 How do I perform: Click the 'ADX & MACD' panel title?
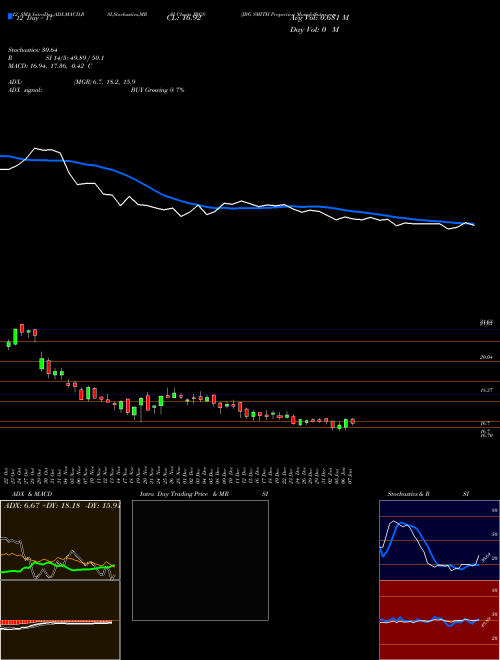[32, 494]
